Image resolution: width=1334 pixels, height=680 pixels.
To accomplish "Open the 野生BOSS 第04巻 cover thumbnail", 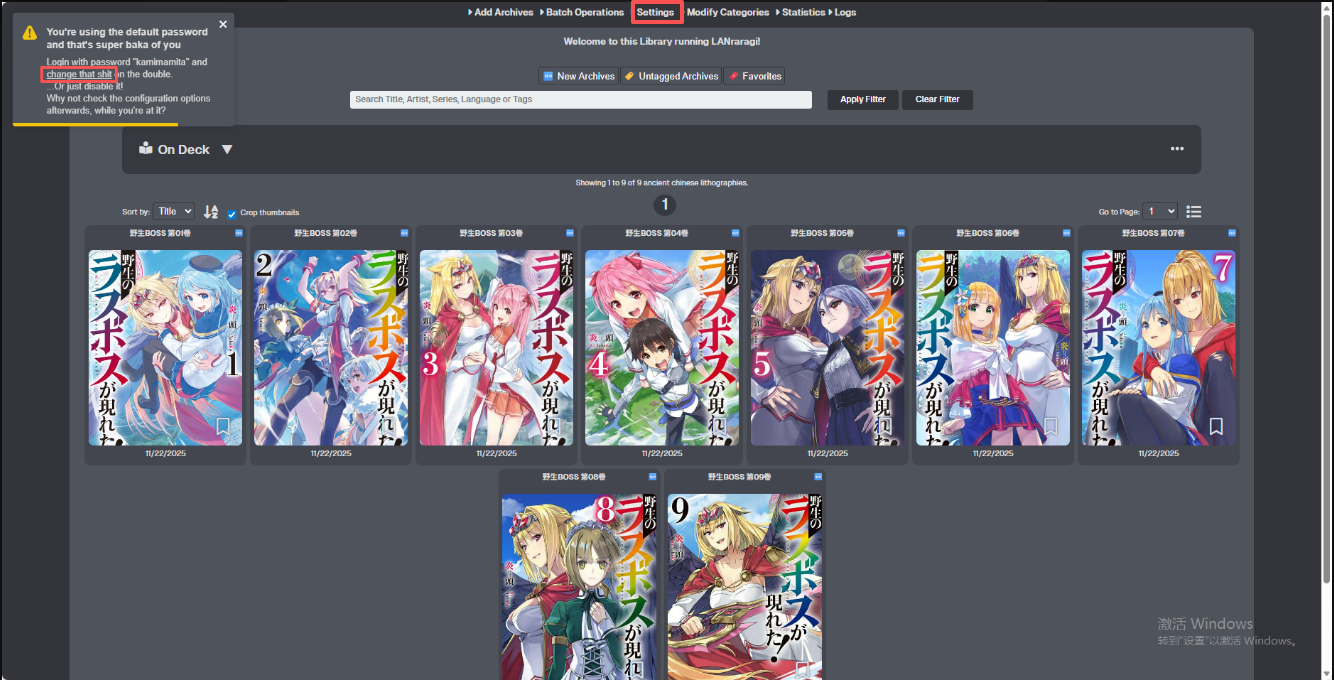I will click(662, 348).
